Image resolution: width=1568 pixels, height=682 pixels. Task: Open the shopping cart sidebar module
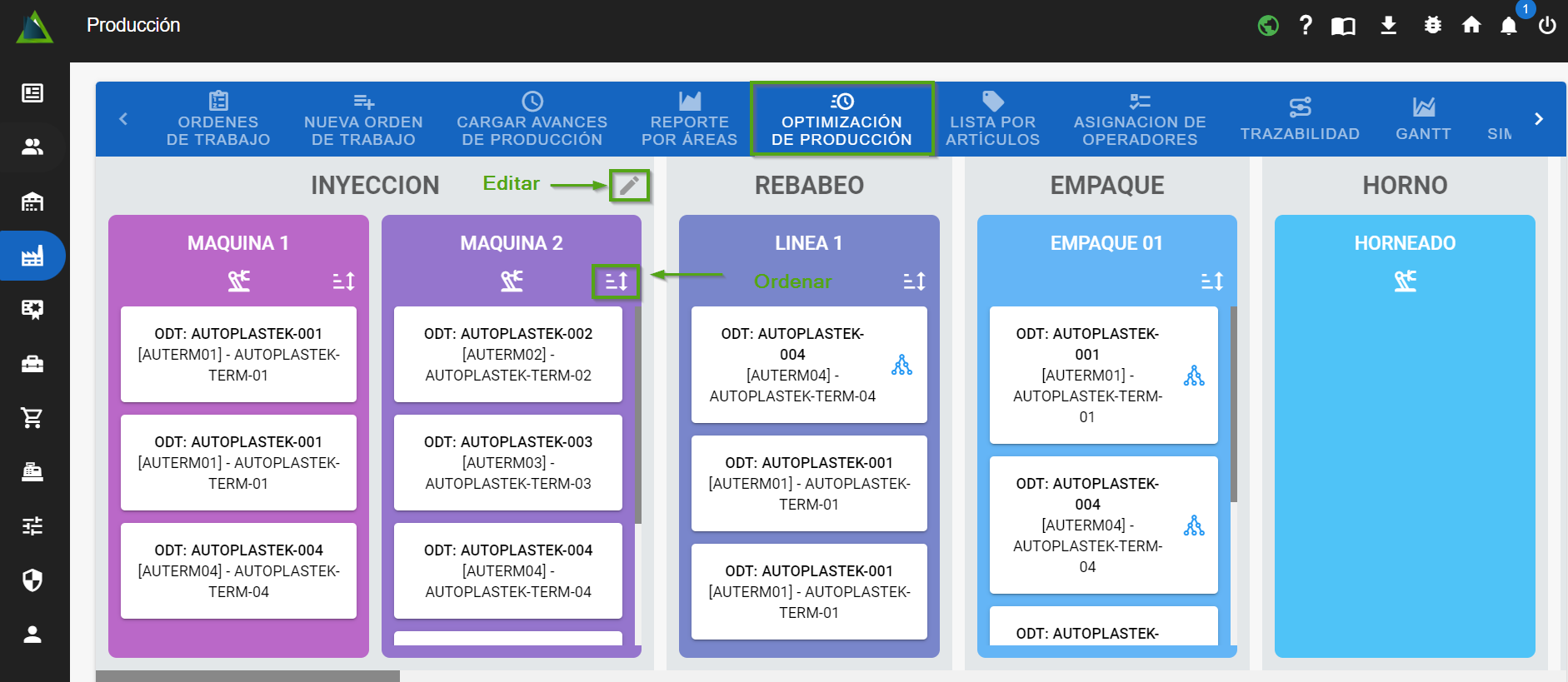(x=32, y=418)
